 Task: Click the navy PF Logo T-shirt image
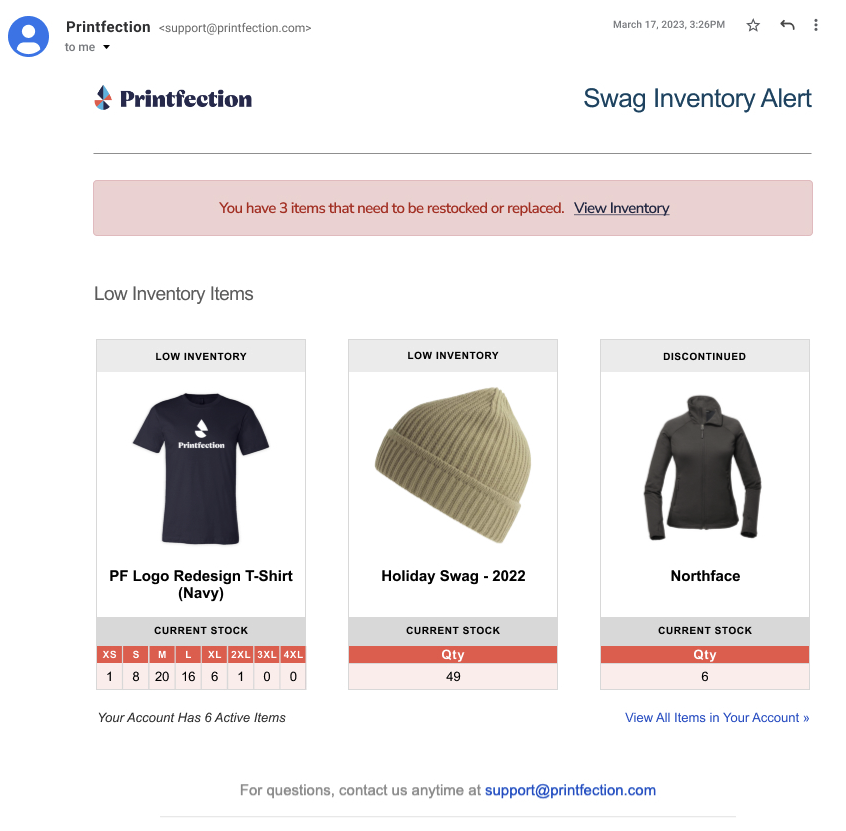201,468
